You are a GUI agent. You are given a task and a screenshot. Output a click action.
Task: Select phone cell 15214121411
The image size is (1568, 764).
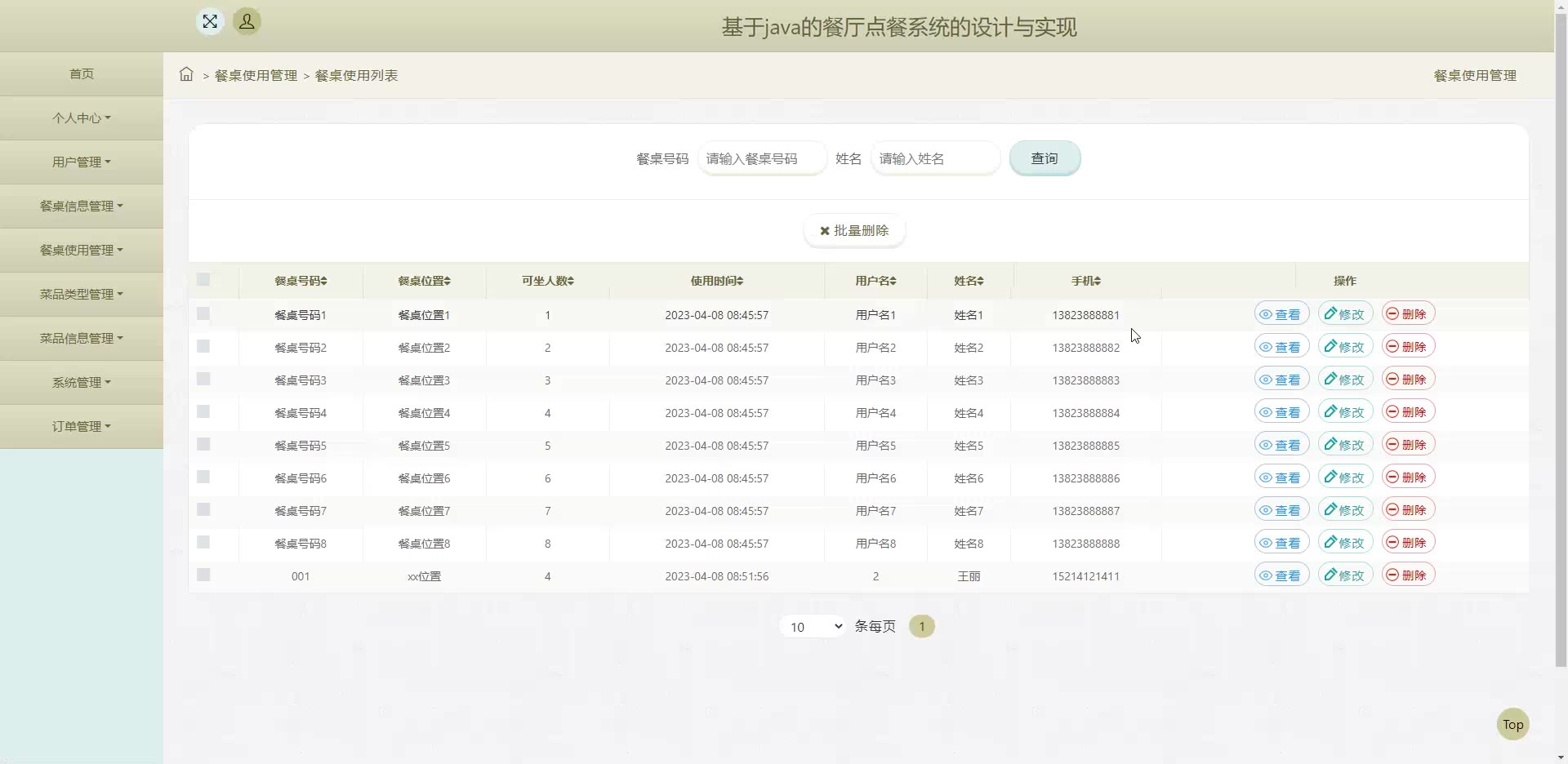click(x=1085, y=576)
